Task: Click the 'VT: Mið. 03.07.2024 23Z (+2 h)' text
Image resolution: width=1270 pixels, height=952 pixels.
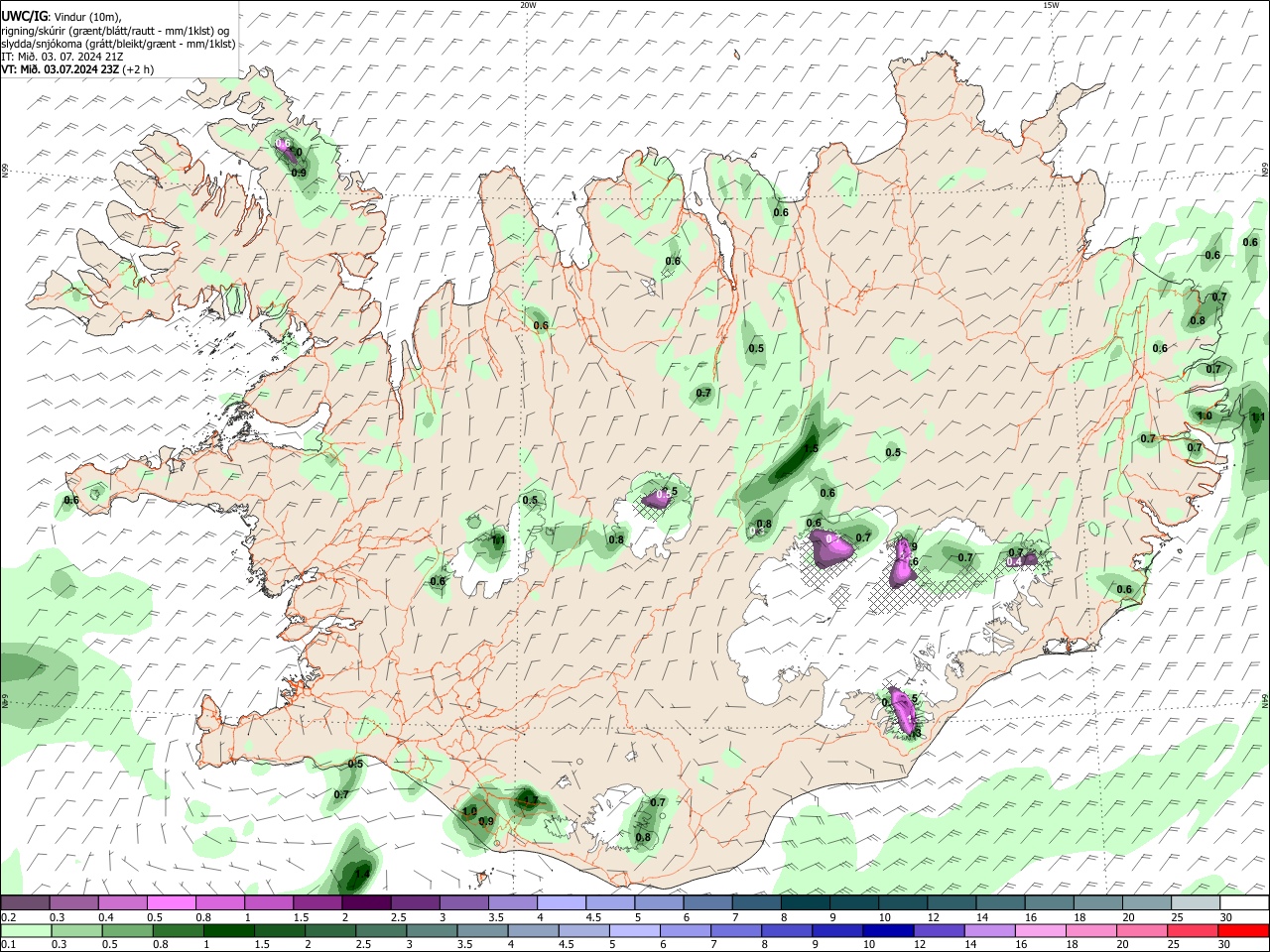Action: (77, 69)
